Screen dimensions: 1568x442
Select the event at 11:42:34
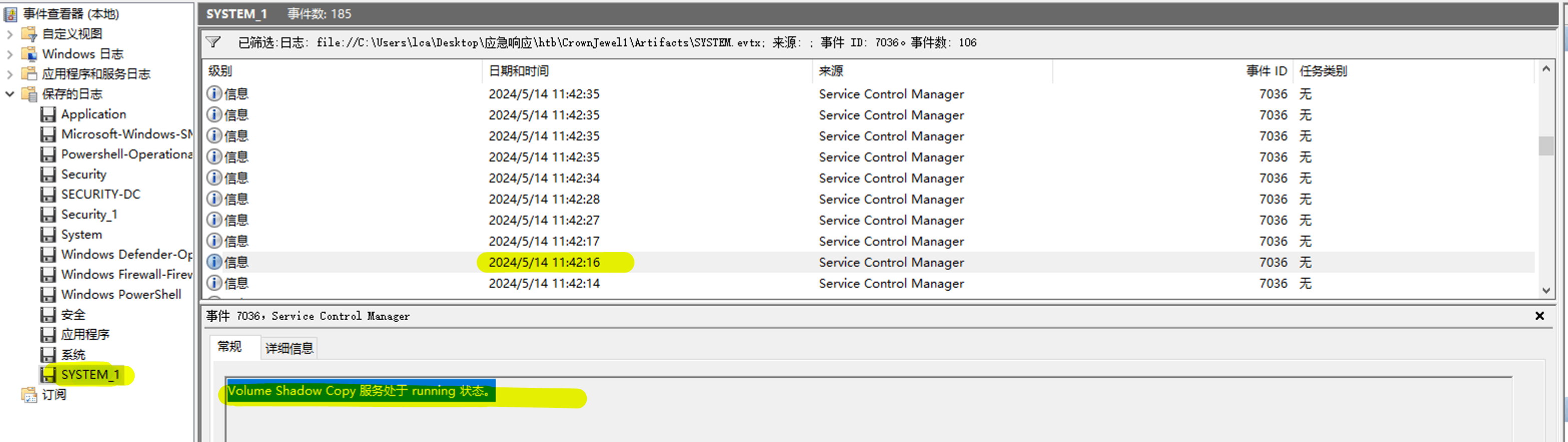click(x=868, y=178)
